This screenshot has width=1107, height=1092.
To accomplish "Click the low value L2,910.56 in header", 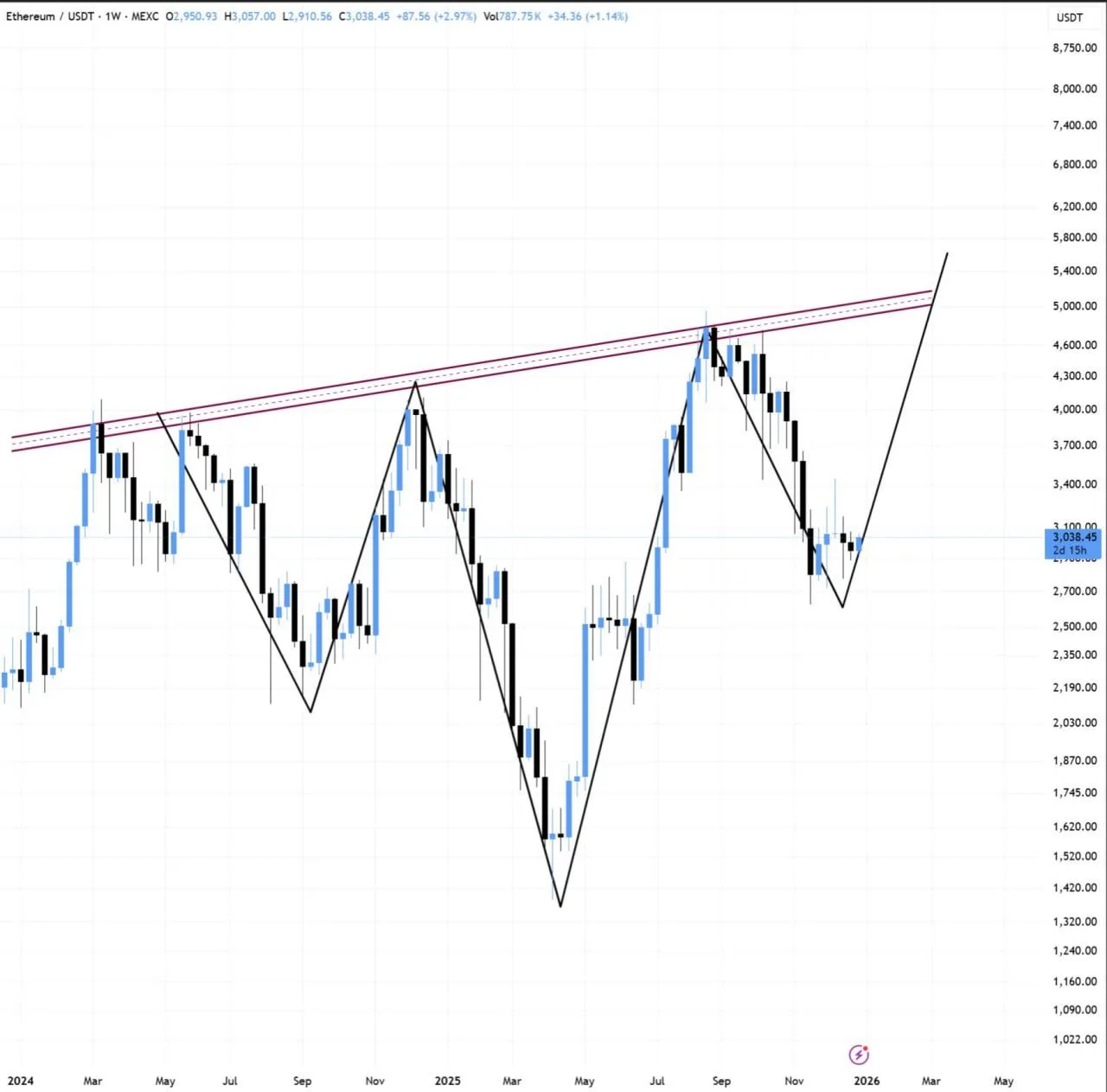I will coord(307,16).
